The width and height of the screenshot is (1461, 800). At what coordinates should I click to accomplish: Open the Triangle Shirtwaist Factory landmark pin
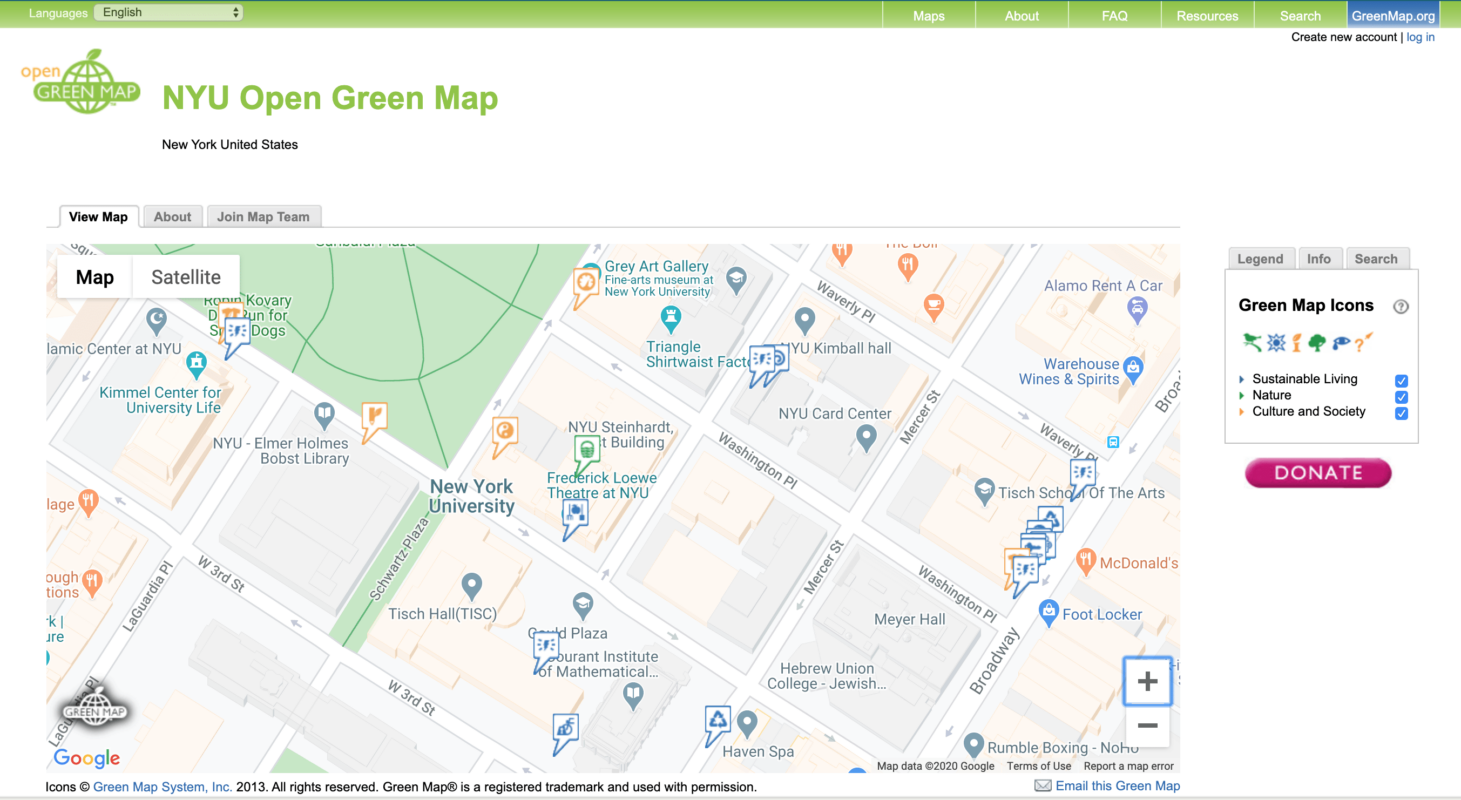coord(671,319)
